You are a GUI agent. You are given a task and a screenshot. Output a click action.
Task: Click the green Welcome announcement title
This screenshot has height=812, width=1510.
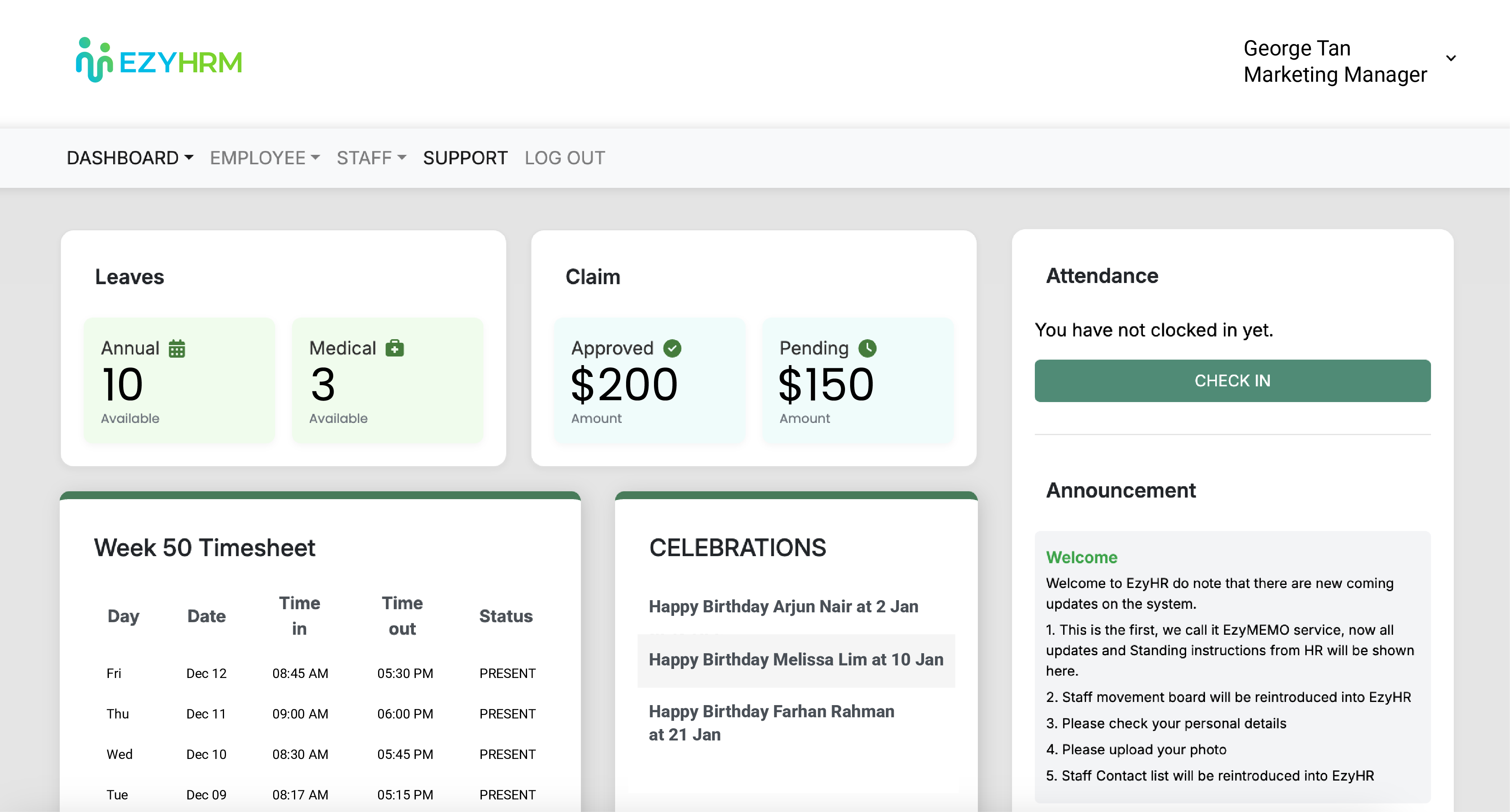[1082, 557]
